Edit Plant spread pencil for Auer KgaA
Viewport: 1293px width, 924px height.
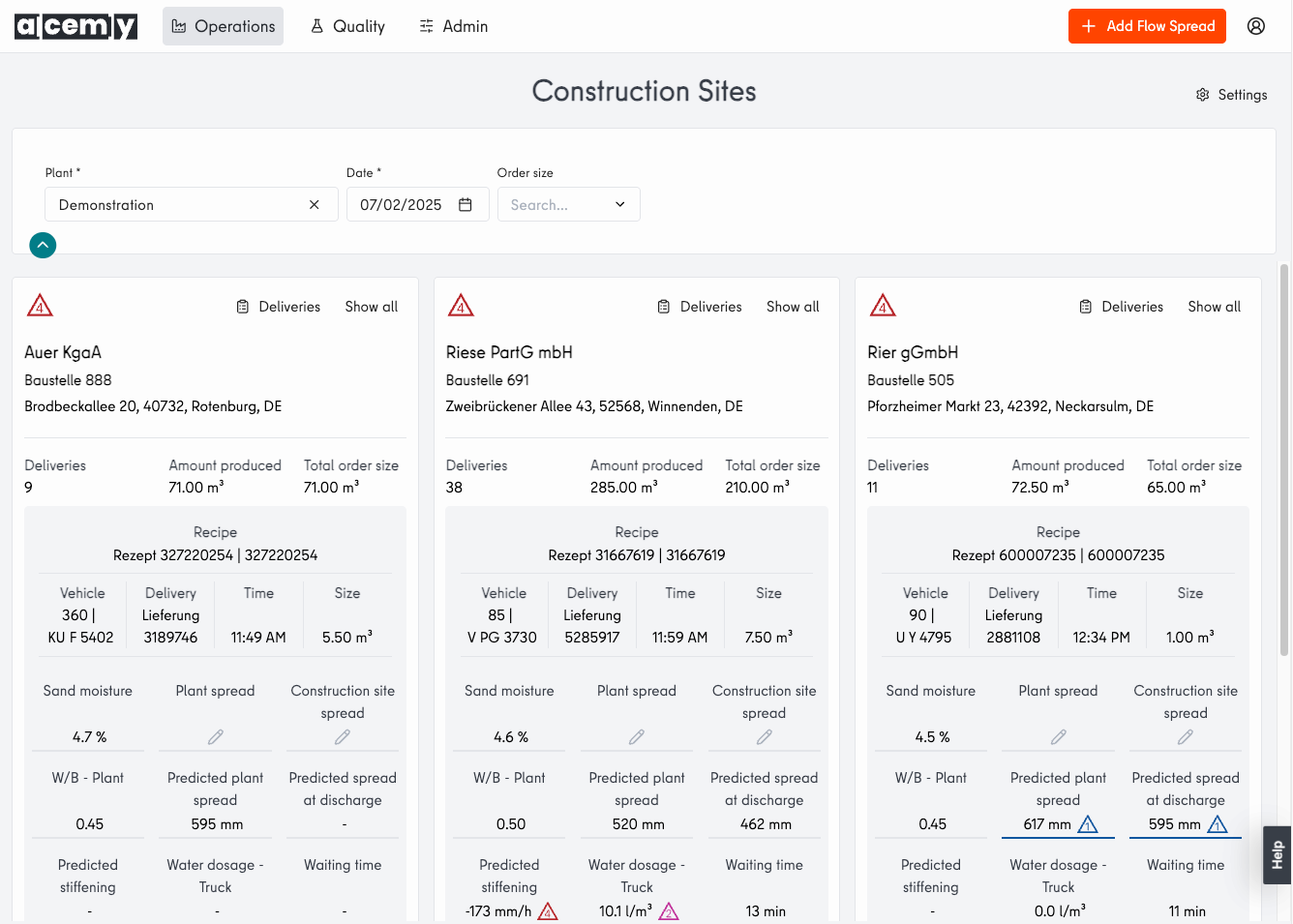216,737
